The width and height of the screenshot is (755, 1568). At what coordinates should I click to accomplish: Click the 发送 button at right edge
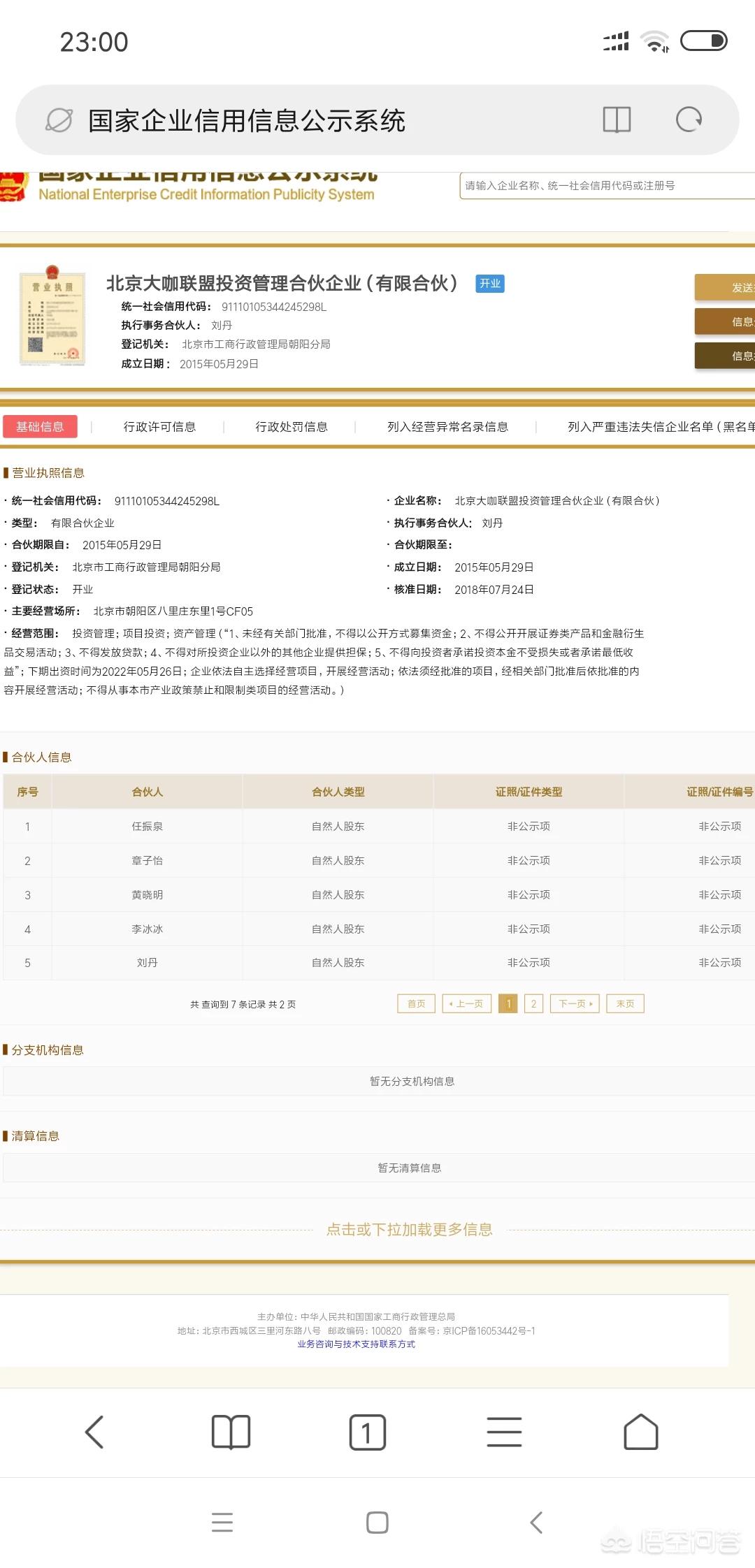[725, 287]
